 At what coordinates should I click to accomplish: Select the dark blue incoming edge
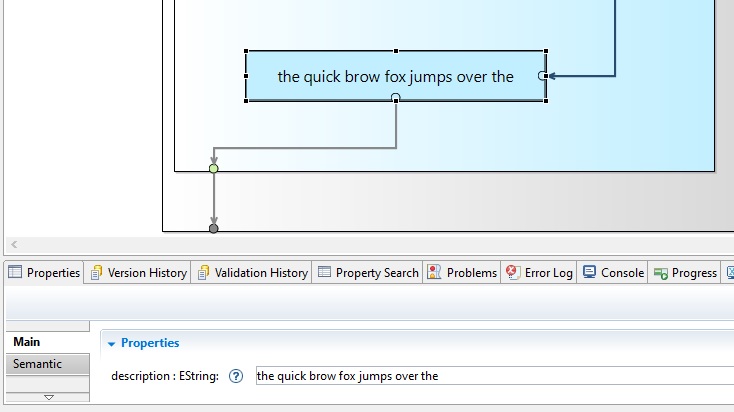tap(615, 37)
